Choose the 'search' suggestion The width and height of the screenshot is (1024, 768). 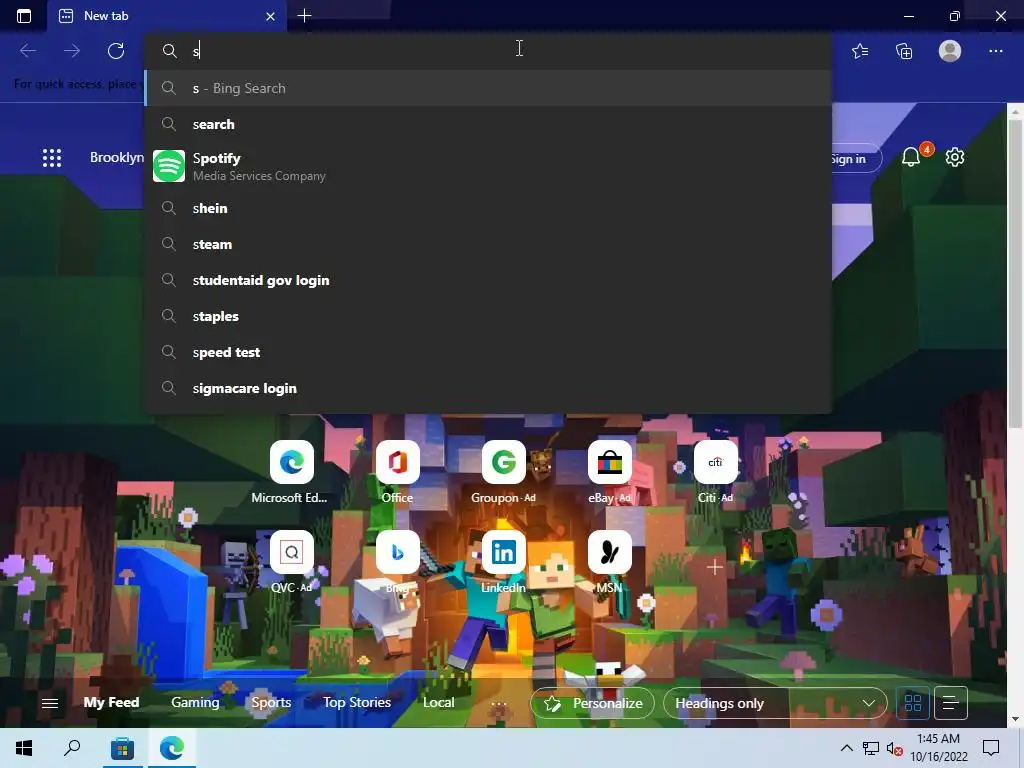(488, 124)
